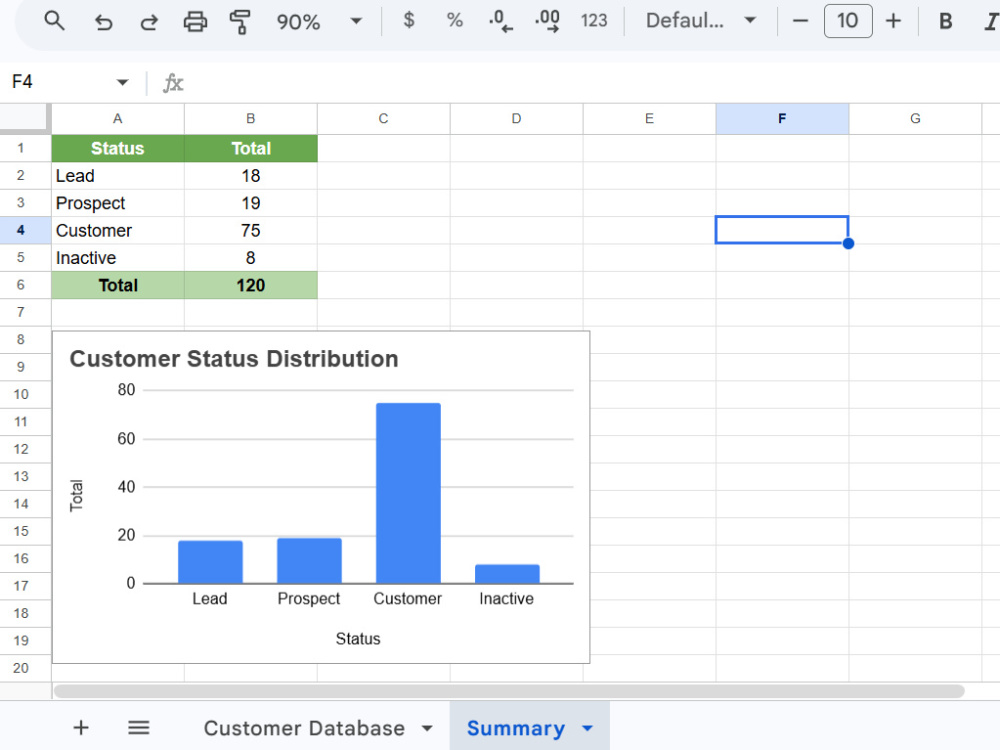Select column D header
1000x750 pixels.
point(517,119)
